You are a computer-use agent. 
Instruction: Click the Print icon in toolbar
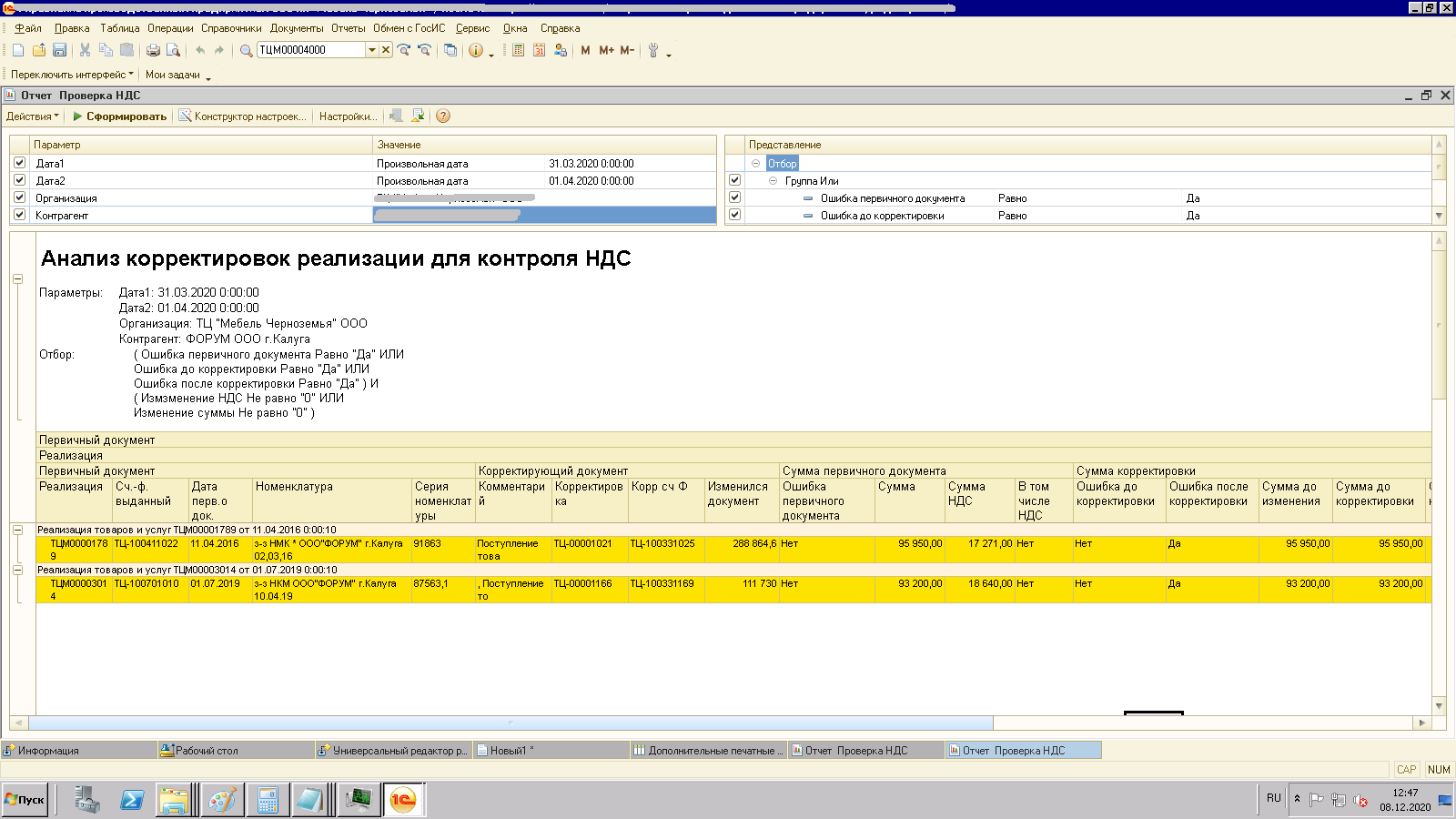point(153,50)
